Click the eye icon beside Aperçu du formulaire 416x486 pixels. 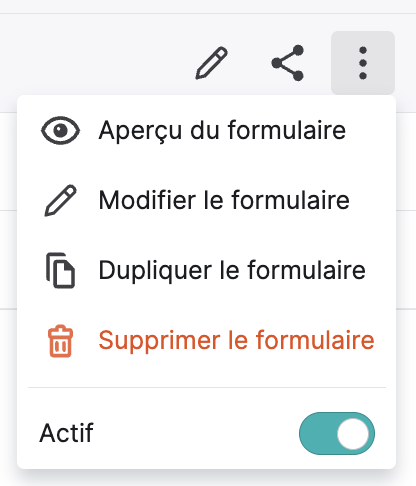60,130
